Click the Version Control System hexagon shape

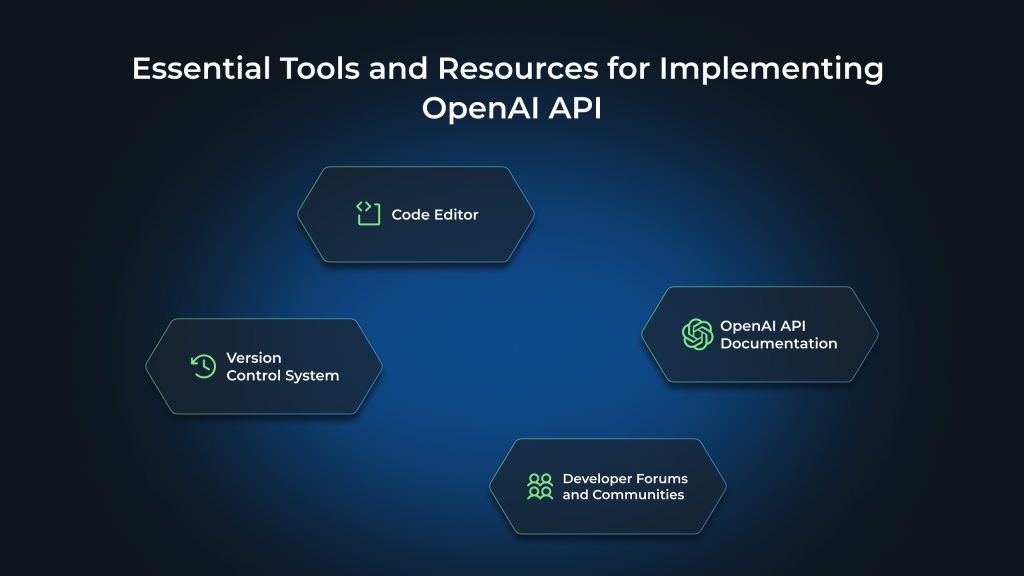[263, 366]
